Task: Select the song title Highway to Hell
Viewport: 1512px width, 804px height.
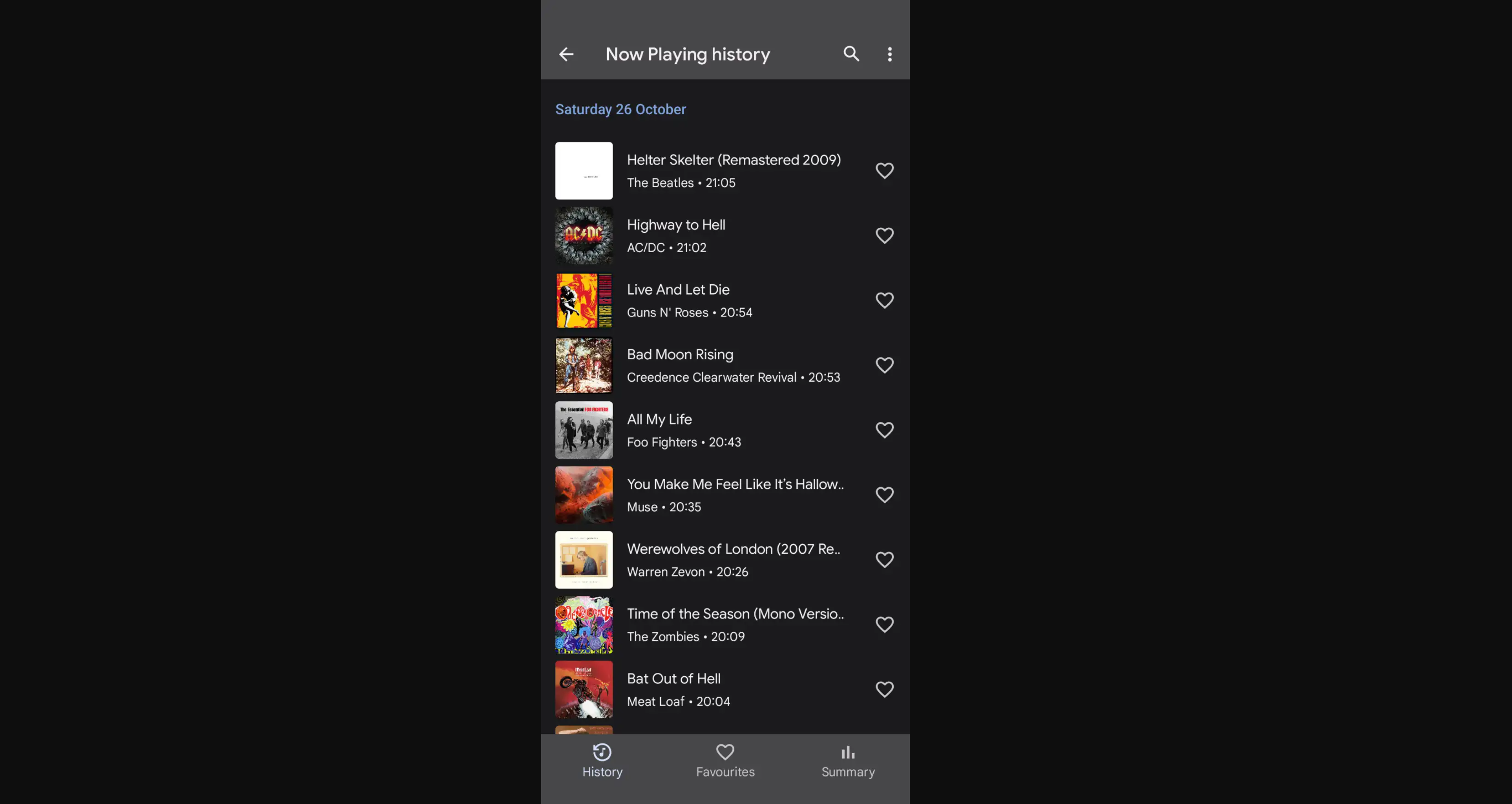Action: 676,225
